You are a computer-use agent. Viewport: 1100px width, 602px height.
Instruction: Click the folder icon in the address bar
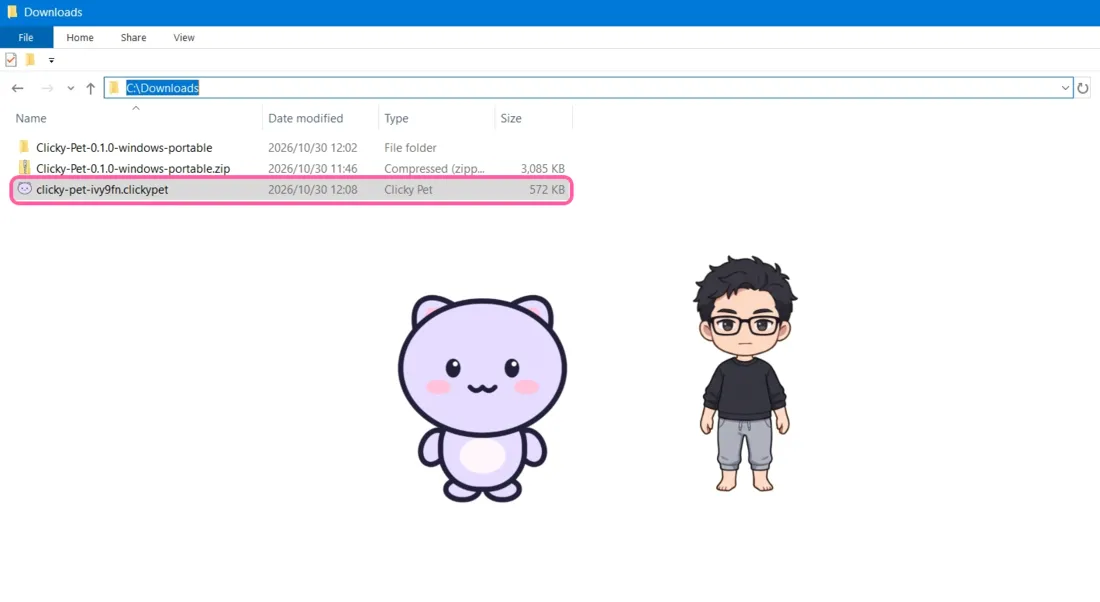114,88
